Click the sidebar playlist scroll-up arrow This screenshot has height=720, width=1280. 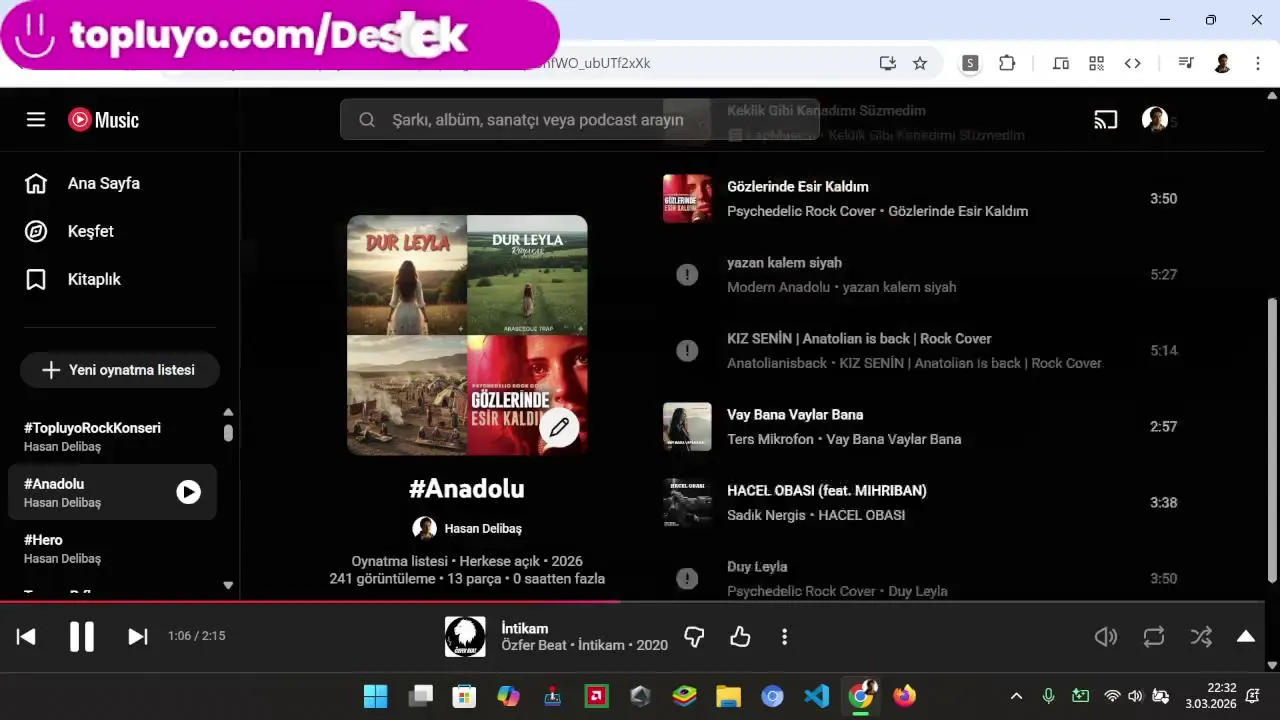pyautogui.click(x=228, y=412)
